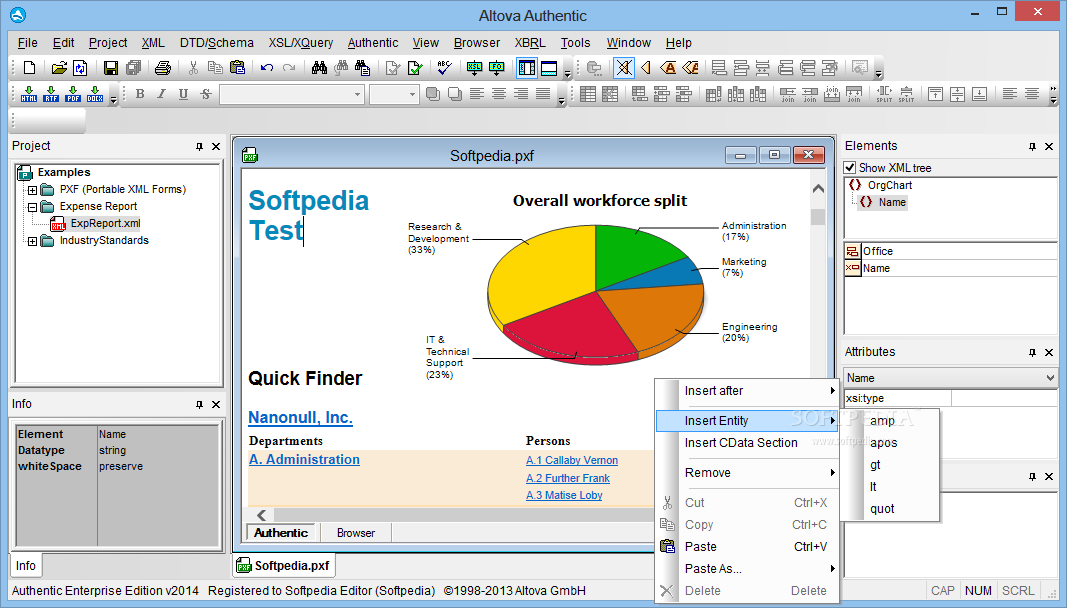Open the Remove submenu

point(746,473)
